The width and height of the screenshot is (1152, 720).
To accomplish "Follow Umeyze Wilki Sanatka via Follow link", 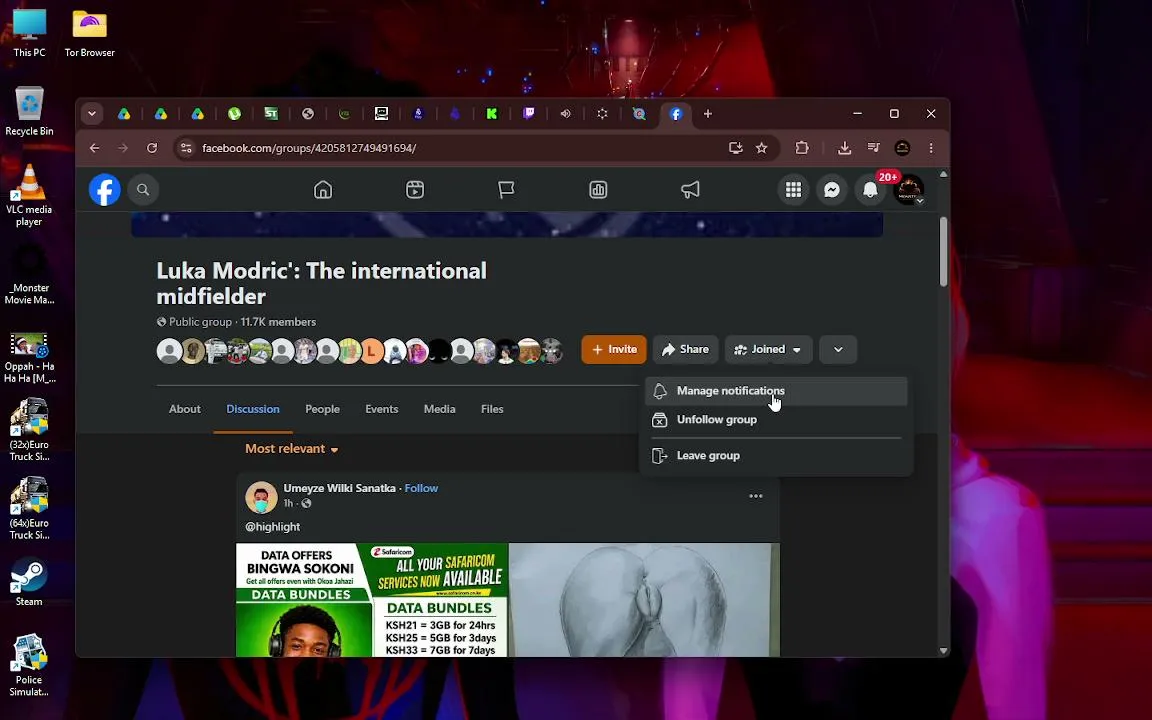I will (x=421, y=489).
